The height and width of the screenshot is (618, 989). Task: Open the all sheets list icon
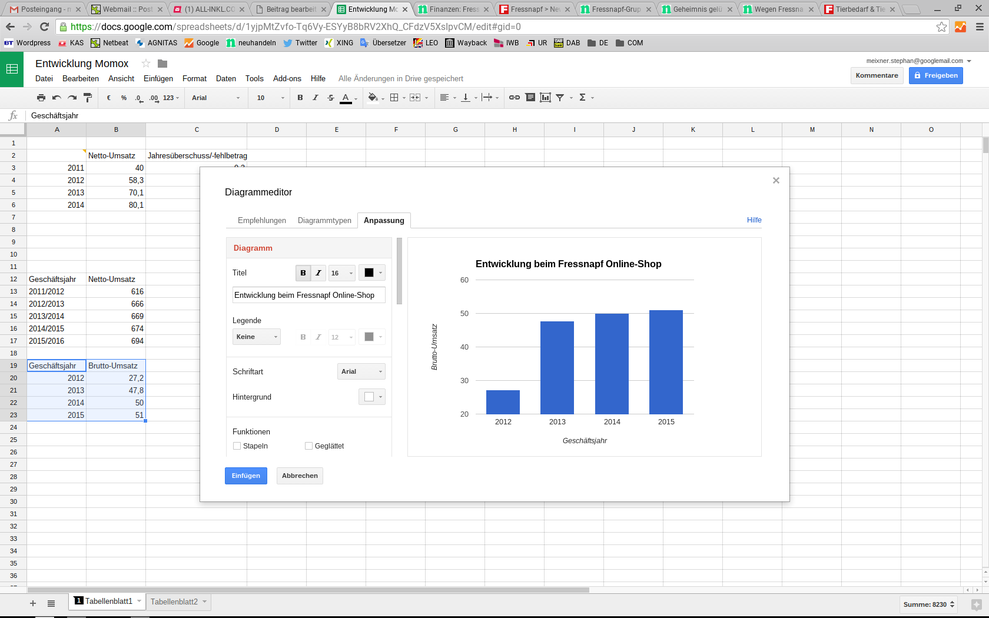click(52, 603)
